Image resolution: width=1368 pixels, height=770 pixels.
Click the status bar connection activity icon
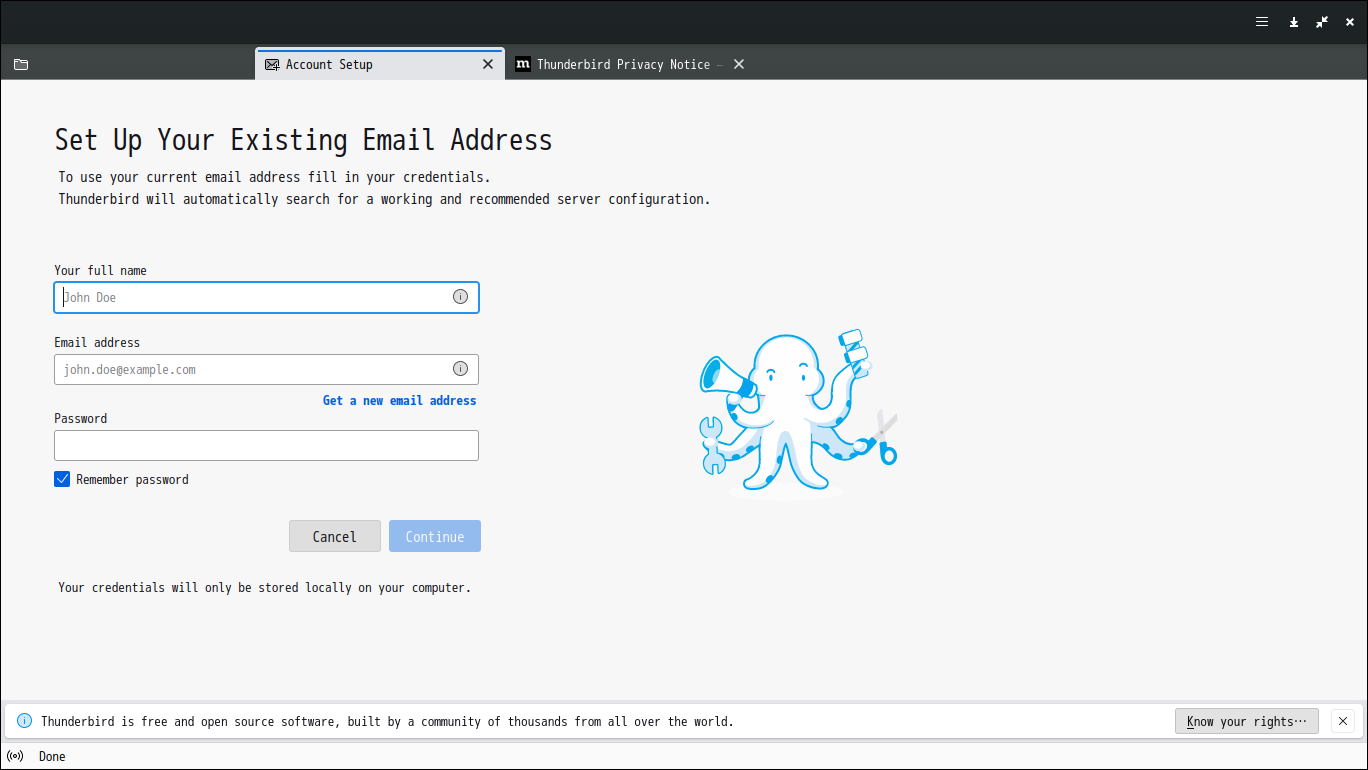click(15, 756)
